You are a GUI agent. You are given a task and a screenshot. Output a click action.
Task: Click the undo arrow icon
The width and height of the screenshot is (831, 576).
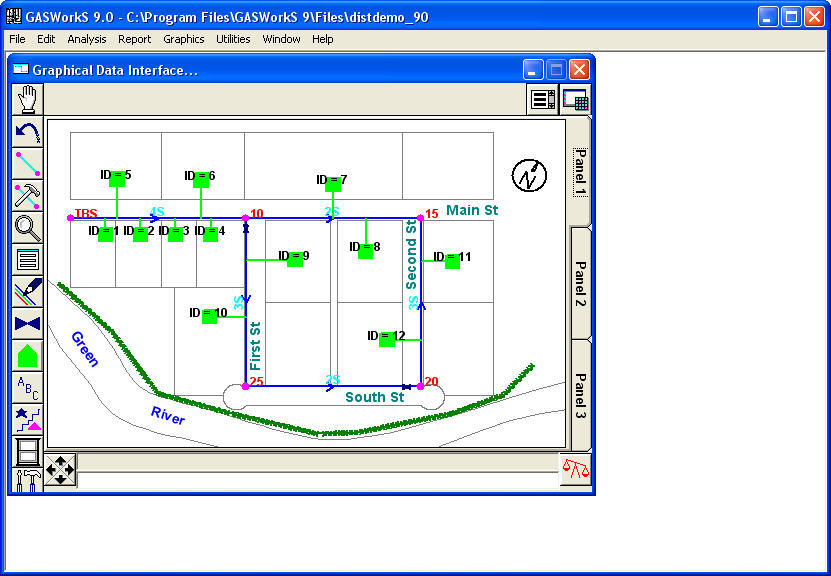click(x=26, y=131)
